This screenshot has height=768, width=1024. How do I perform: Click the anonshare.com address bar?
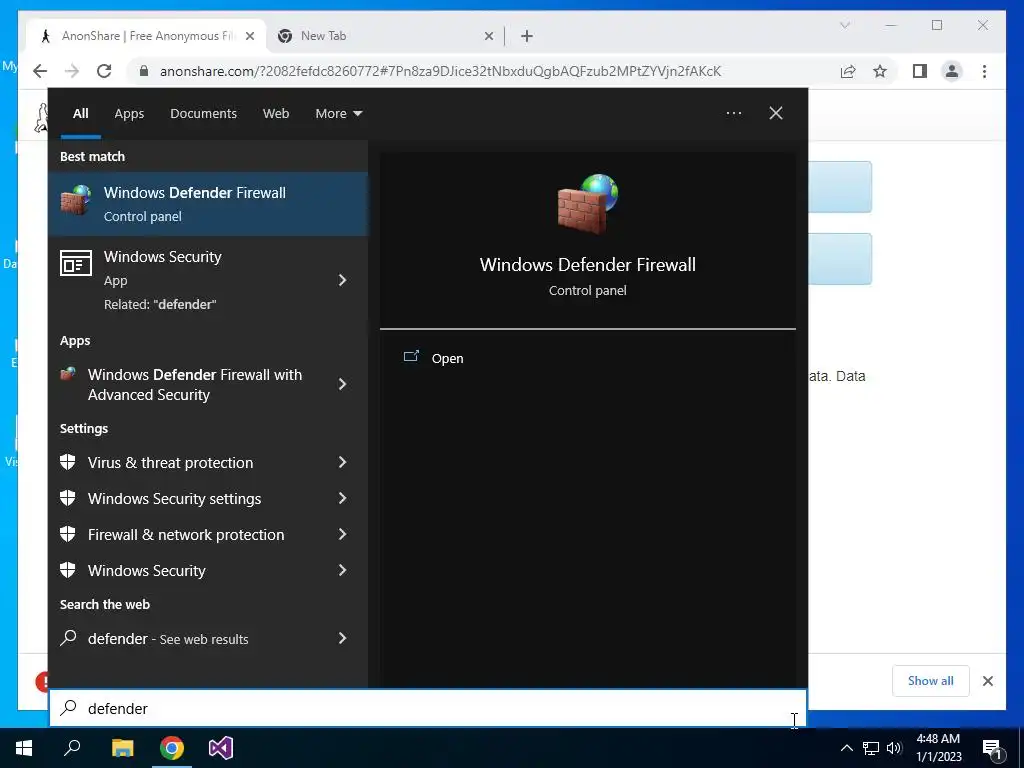pos(440,71)
